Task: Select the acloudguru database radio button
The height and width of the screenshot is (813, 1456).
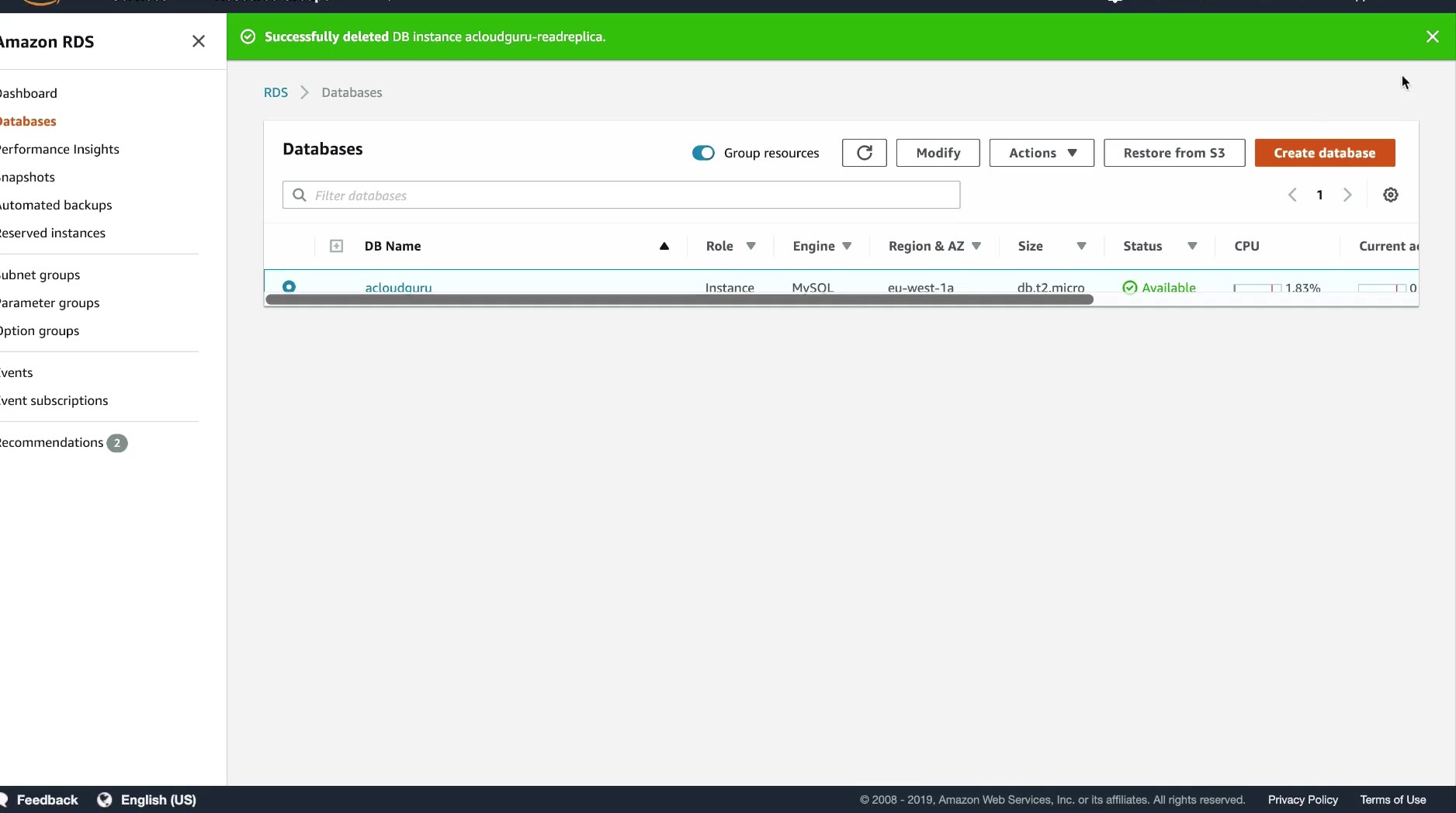Action: point(289,286)
